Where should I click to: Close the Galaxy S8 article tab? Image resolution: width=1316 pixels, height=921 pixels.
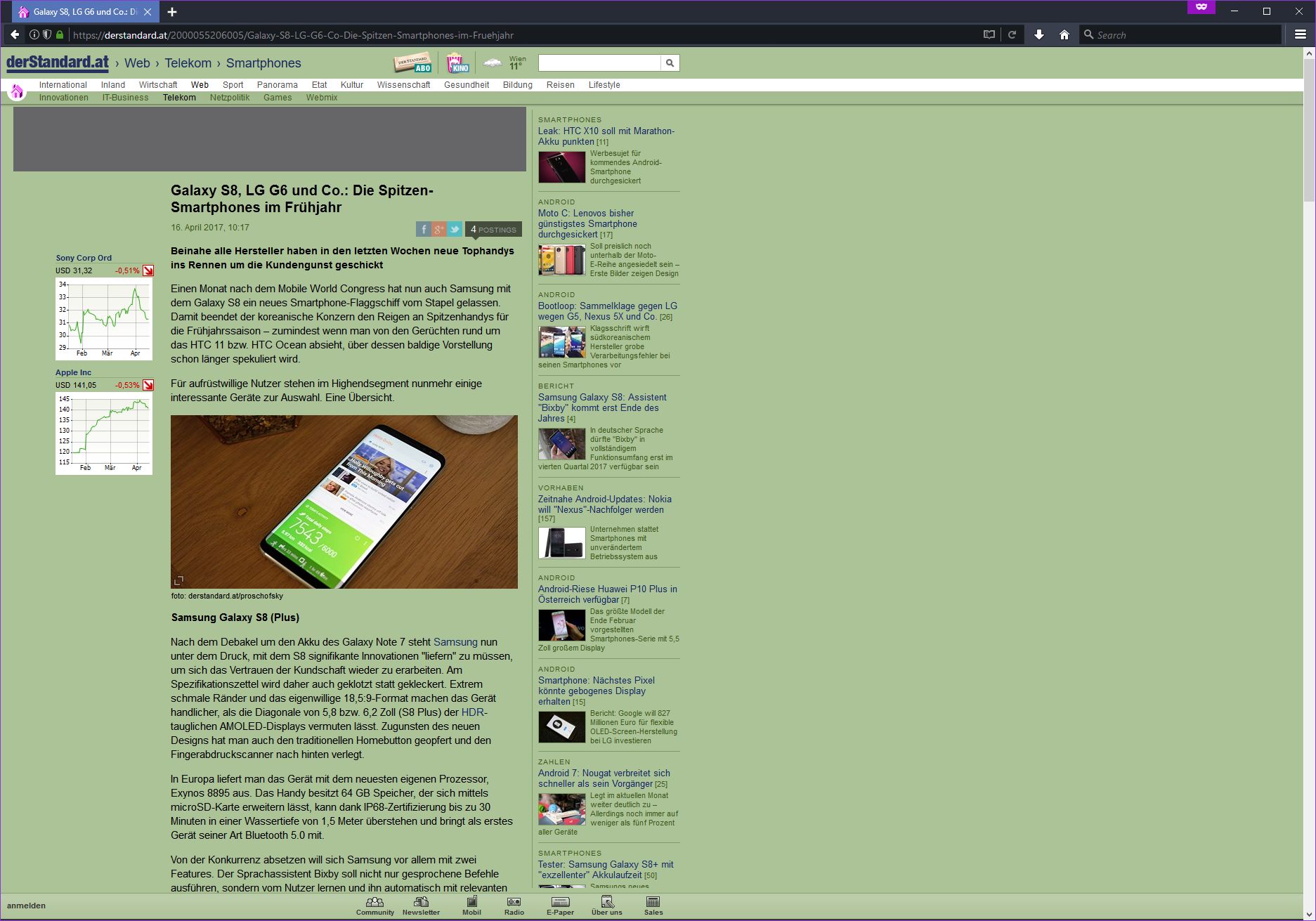coord(148,12)
